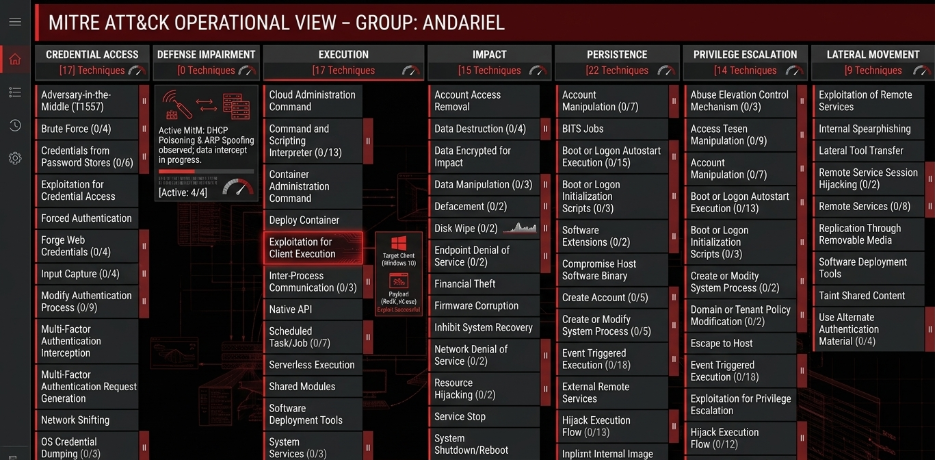Screen dimensions: 936x460
Task: Click the gauge beside Active: 4/4
Action: (x=238, y=187)
